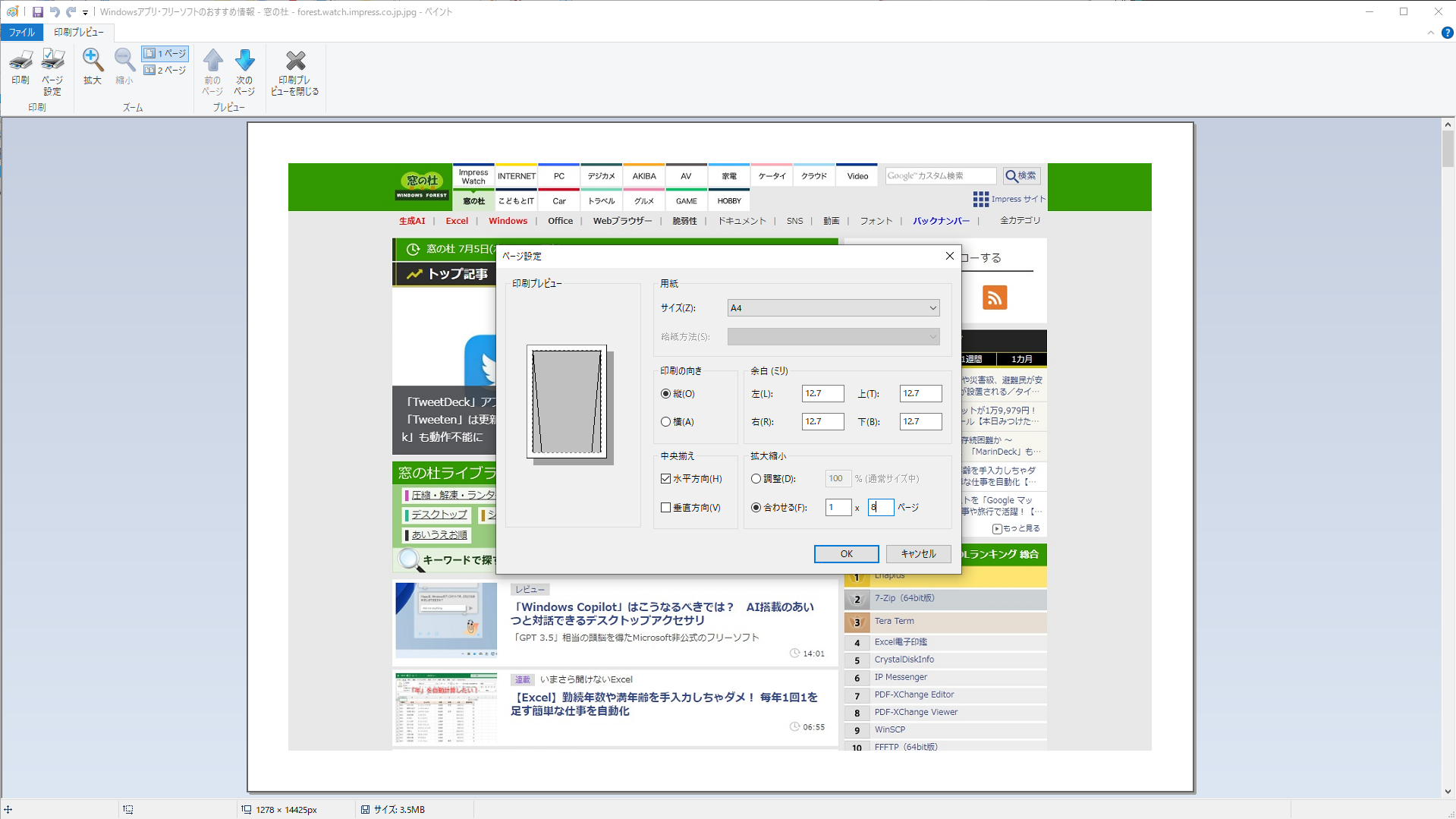Image resolution: width=1456 pixels, height=819 pixels.
Task: Click the cursor position icon in the status bar
Action: coord(8,810)
